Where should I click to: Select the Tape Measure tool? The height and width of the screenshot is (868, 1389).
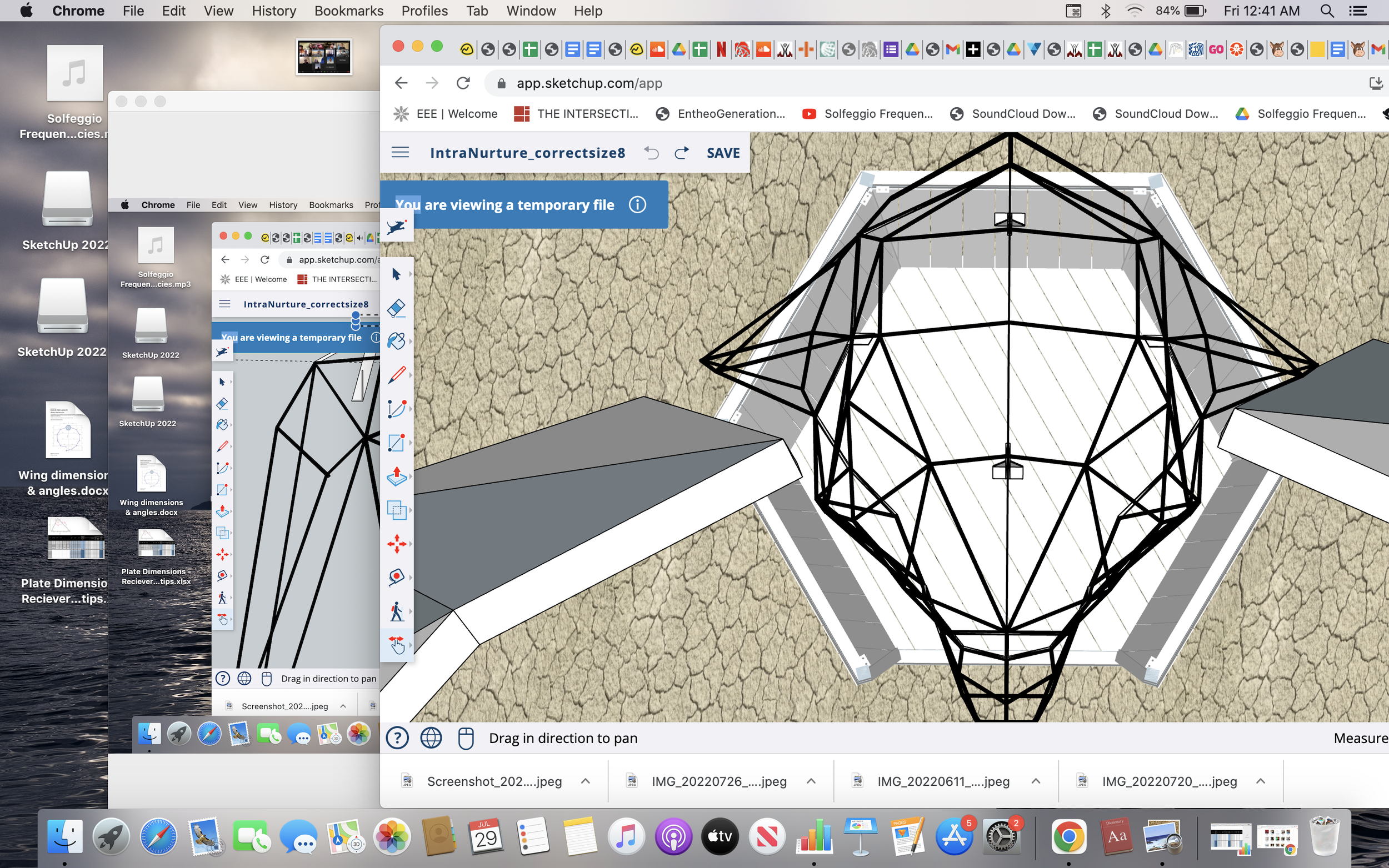pyautogui.click(x=396, y=577)
